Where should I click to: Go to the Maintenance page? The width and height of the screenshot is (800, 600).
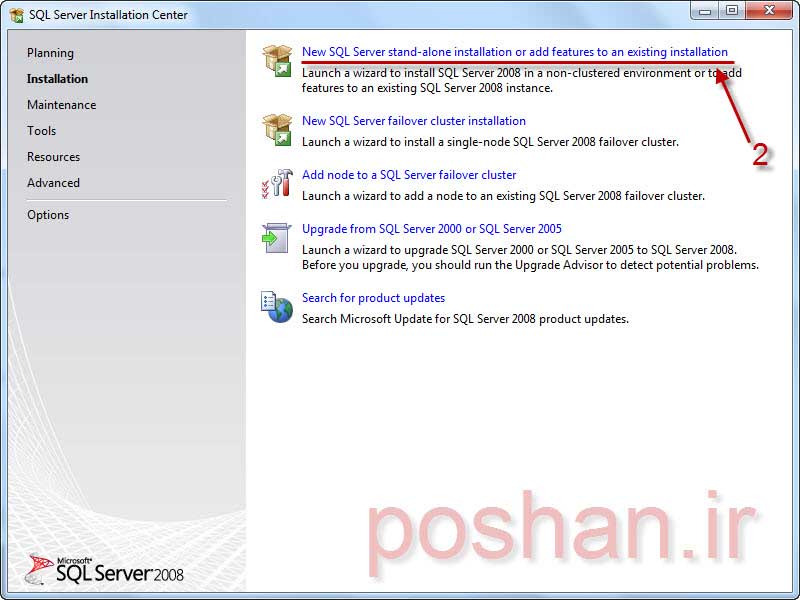click(61, 105)
